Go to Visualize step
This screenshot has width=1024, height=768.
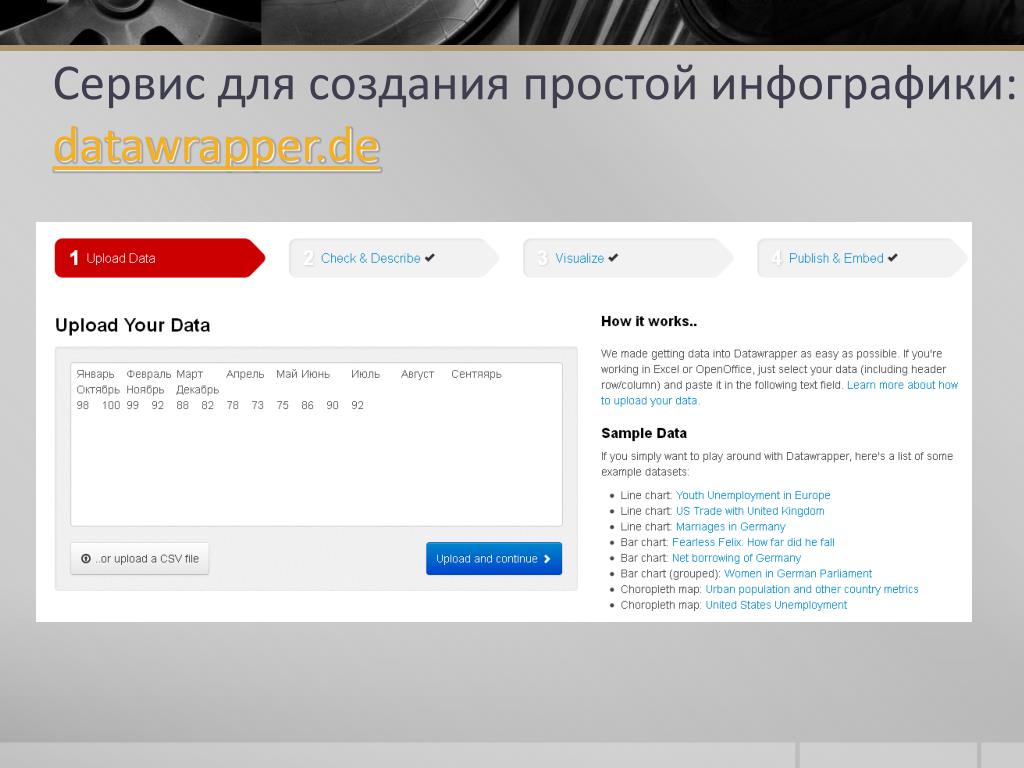pos(627,258)
